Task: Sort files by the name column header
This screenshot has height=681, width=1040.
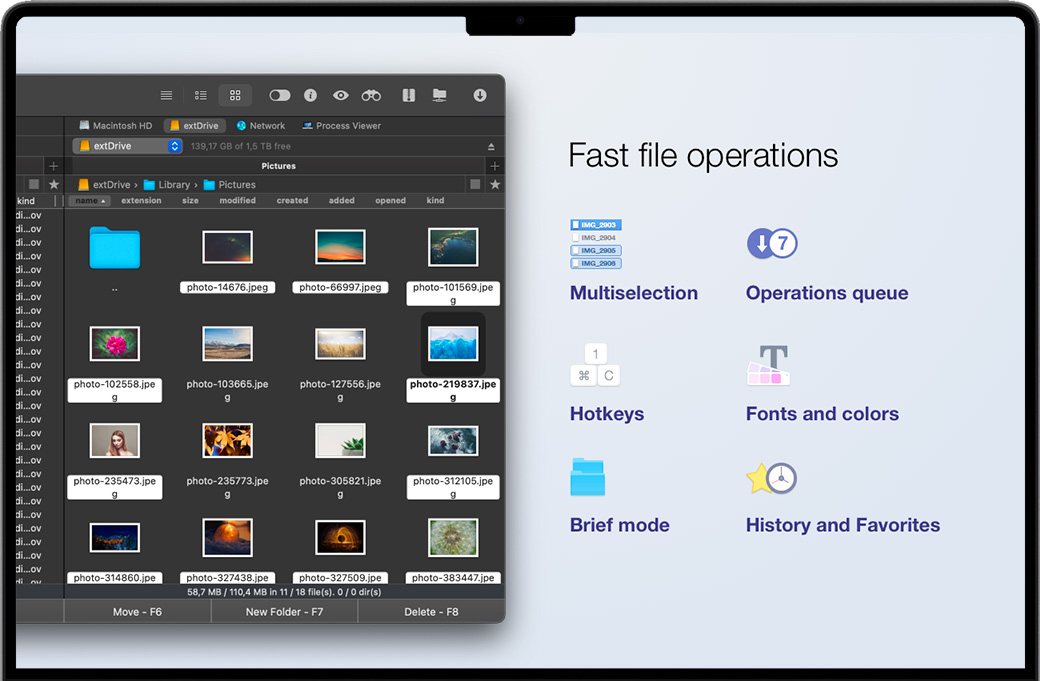Action: click(x=88, y=201)
